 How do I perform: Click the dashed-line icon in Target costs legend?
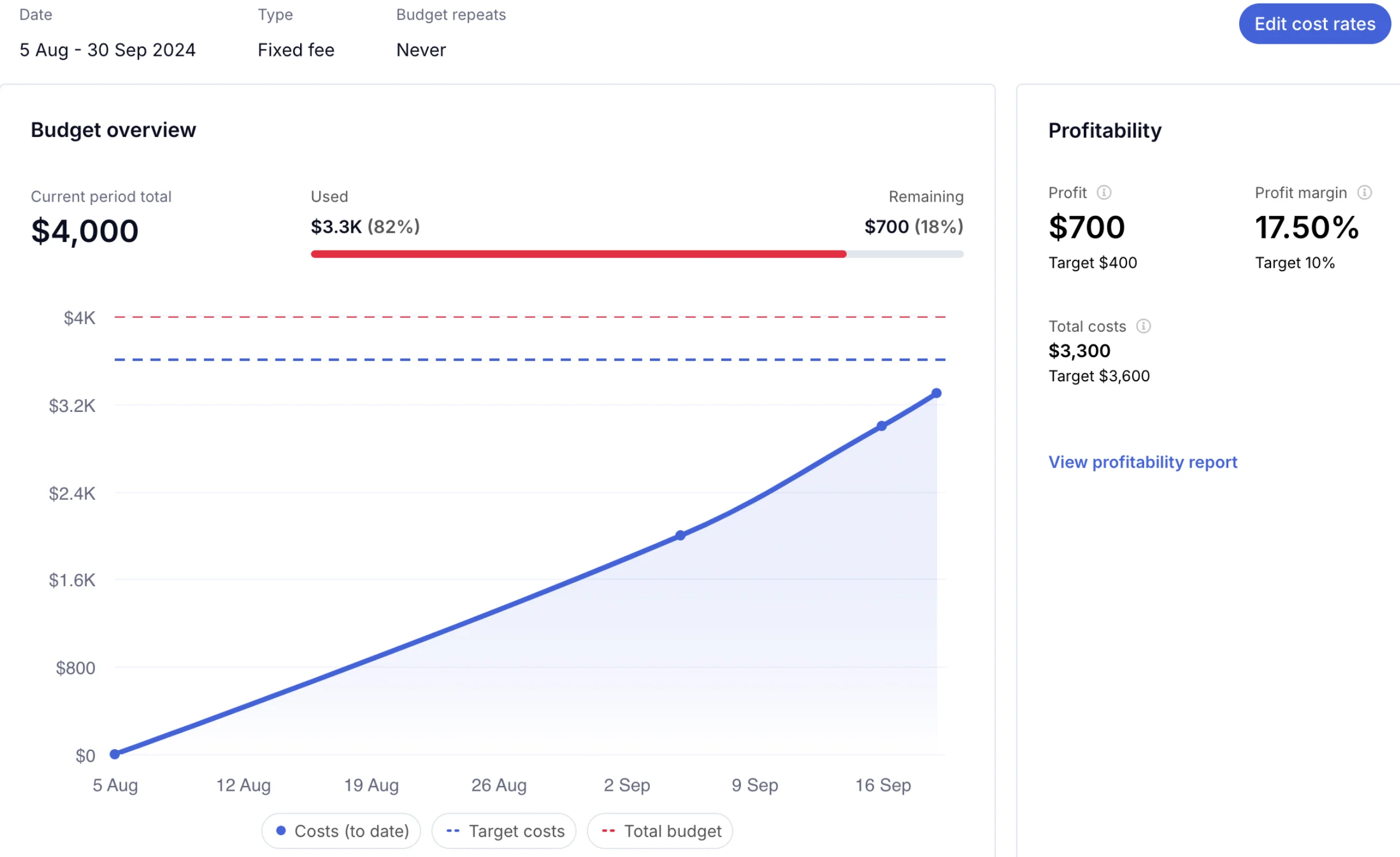453,831
